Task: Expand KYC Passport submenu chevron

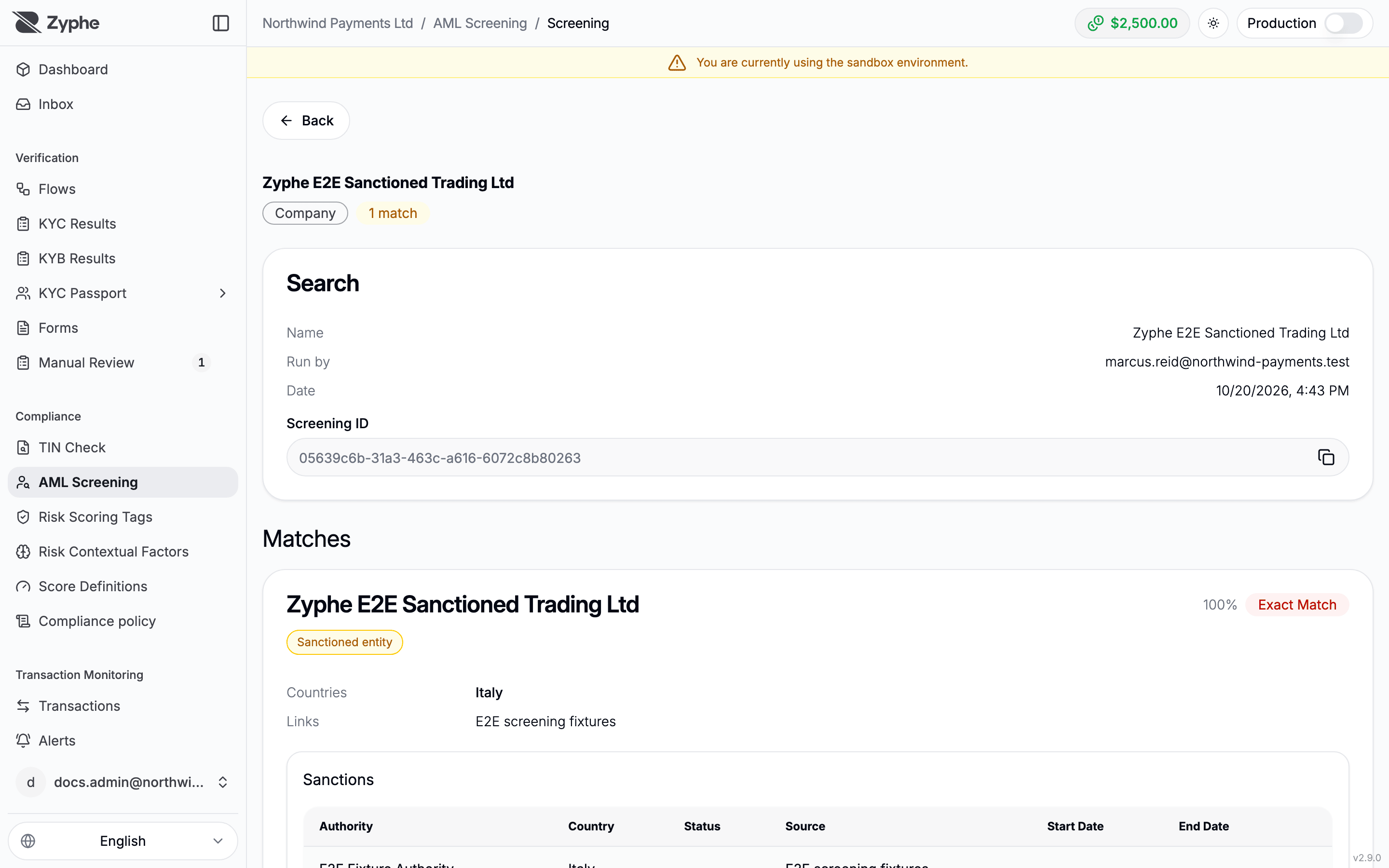Action: 223,293
